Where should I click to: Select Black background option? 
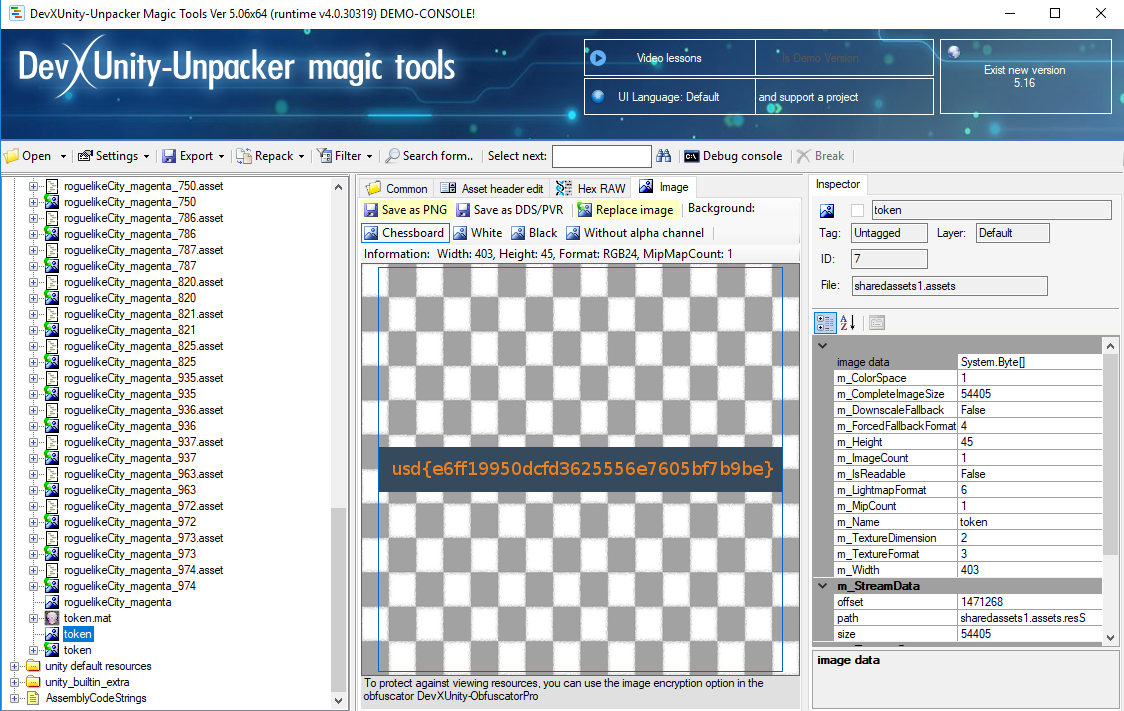534,233
